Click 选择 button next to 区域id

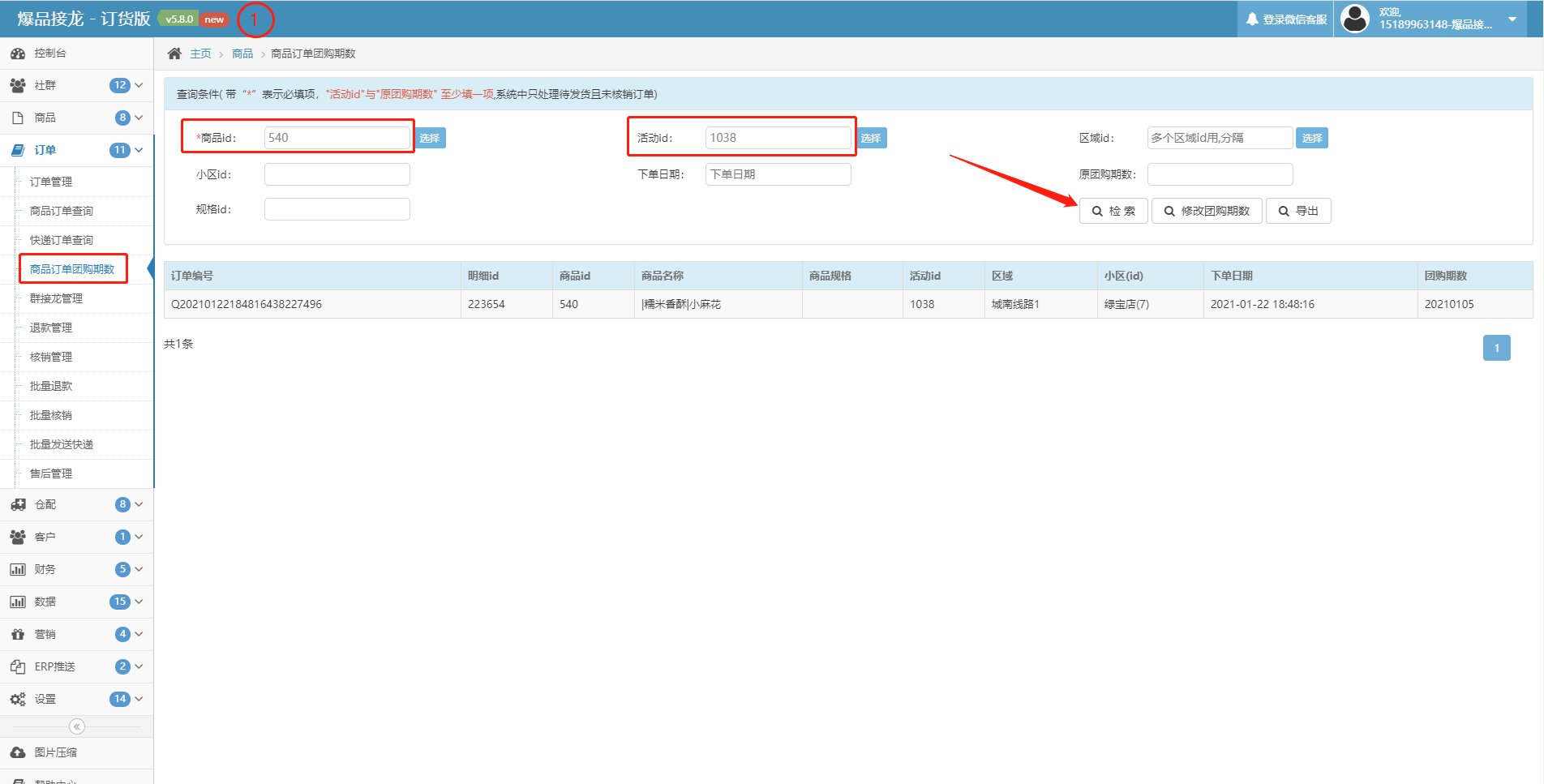(1312, 138)
